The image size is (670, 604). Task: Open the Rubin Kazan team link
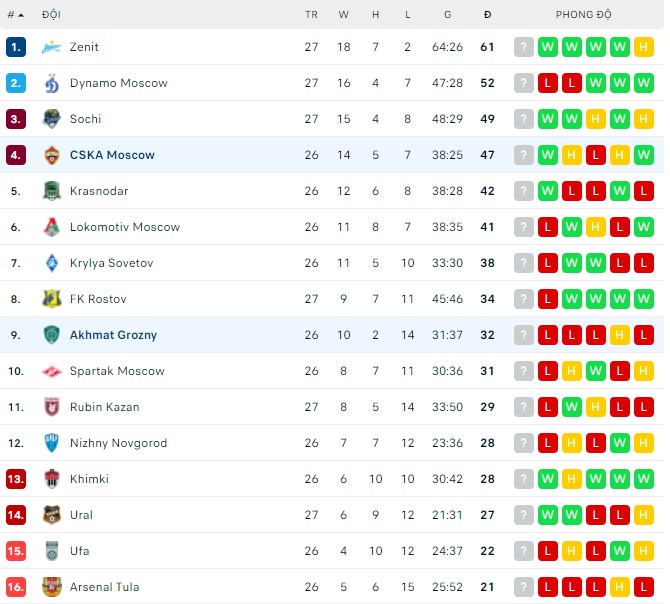click(x=104, y=407)
